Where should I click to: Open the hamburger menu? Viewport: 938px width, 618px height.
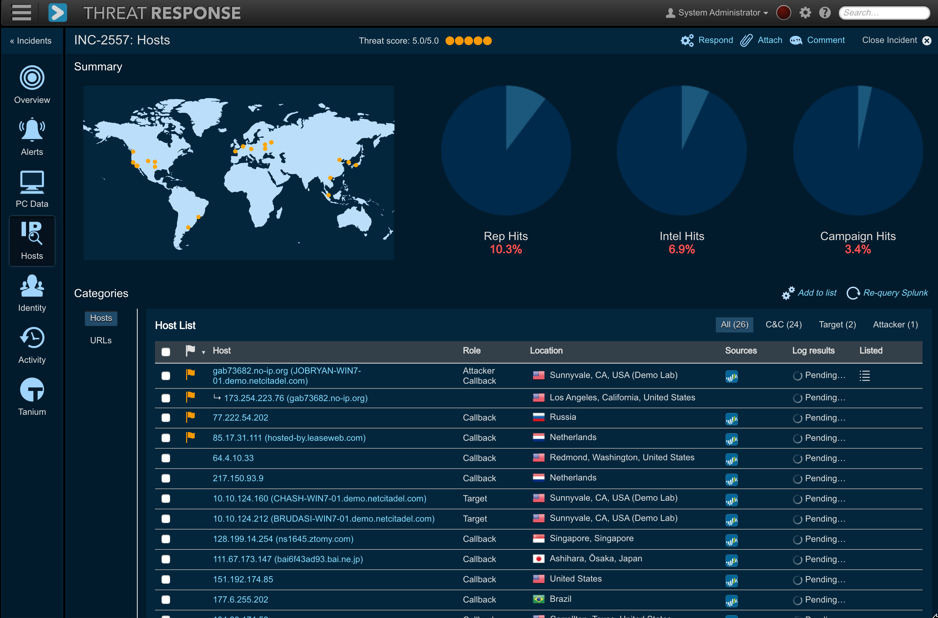[x=21, y=13]
